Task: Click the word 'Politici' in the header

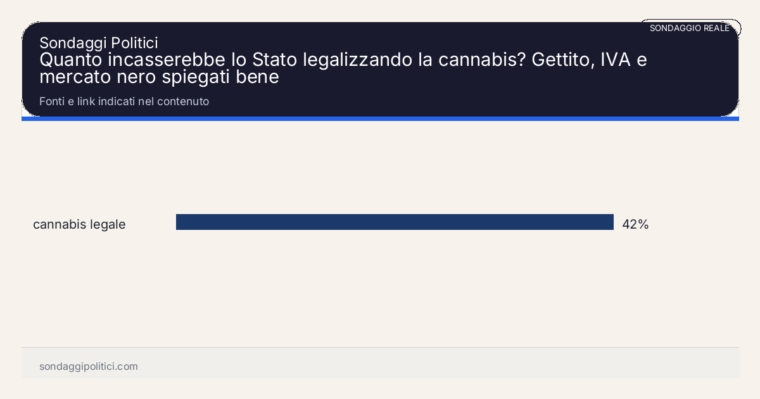Action: [x=134, y=43]
